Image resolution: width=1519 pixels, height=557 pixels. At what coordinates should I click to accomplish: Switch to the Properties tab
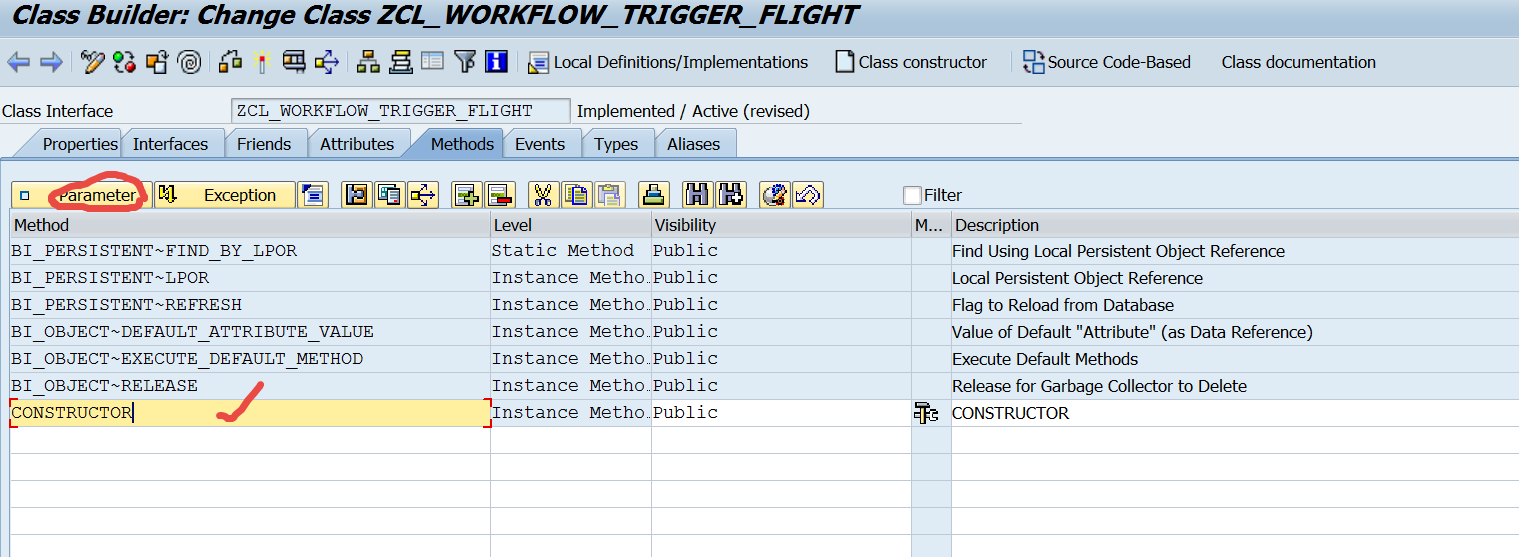(x=80, y=144)
